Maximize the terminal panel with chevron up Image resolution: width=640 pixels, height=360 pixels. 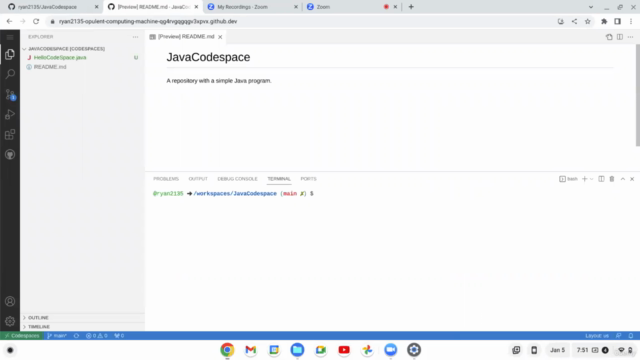coord(623,179)
